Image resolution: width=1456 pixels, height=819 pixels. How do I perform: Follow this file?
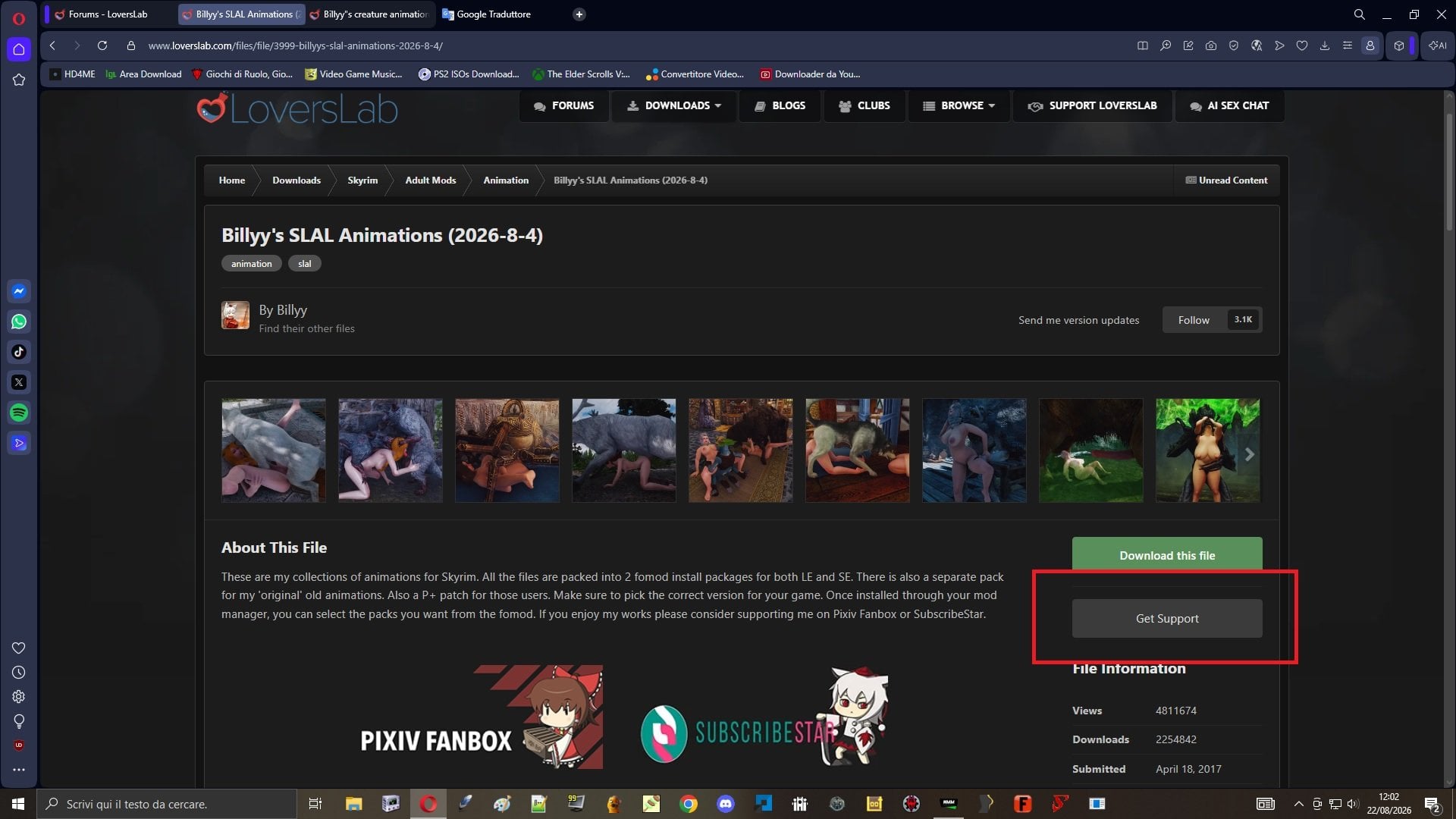[1194, 320]
